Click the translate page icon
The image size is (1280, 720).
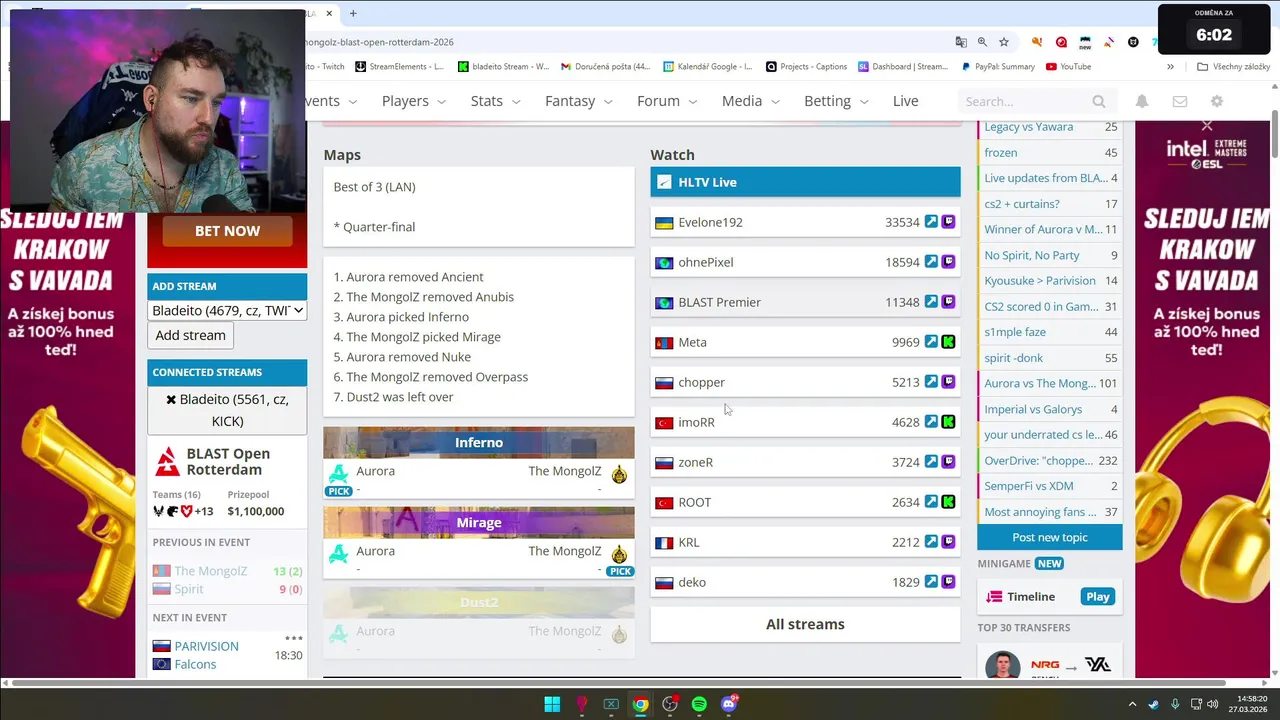tap(961, 42)
